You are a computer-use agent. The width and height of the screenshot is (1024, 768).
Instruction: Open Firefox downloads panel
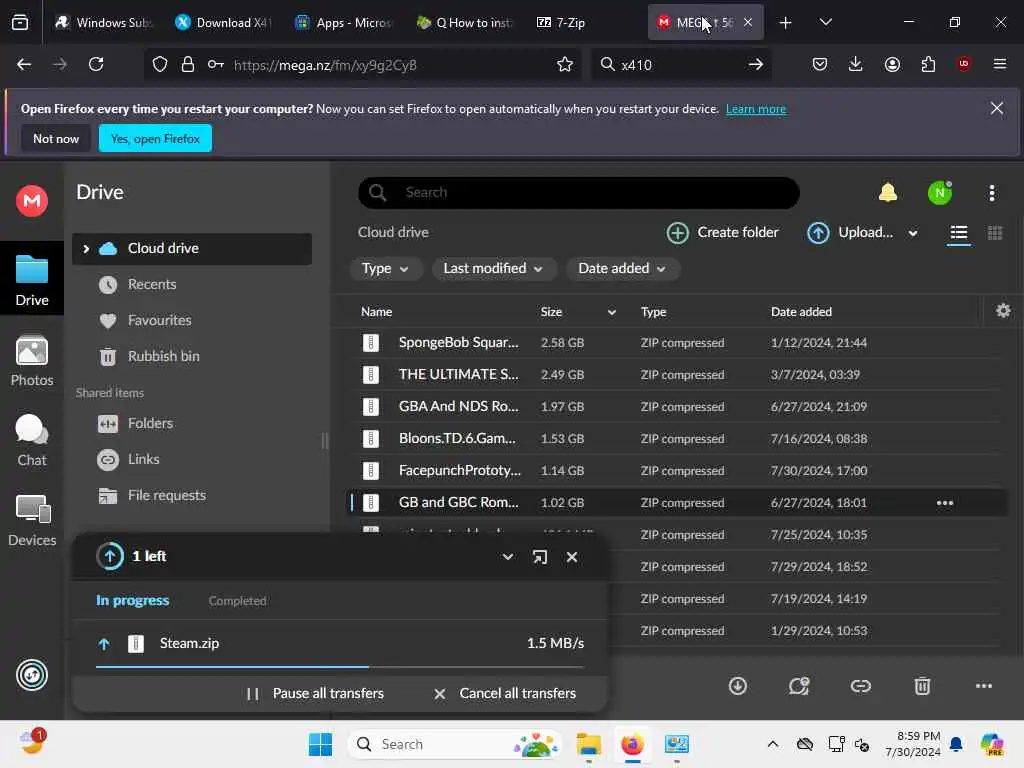click(856, 65)
